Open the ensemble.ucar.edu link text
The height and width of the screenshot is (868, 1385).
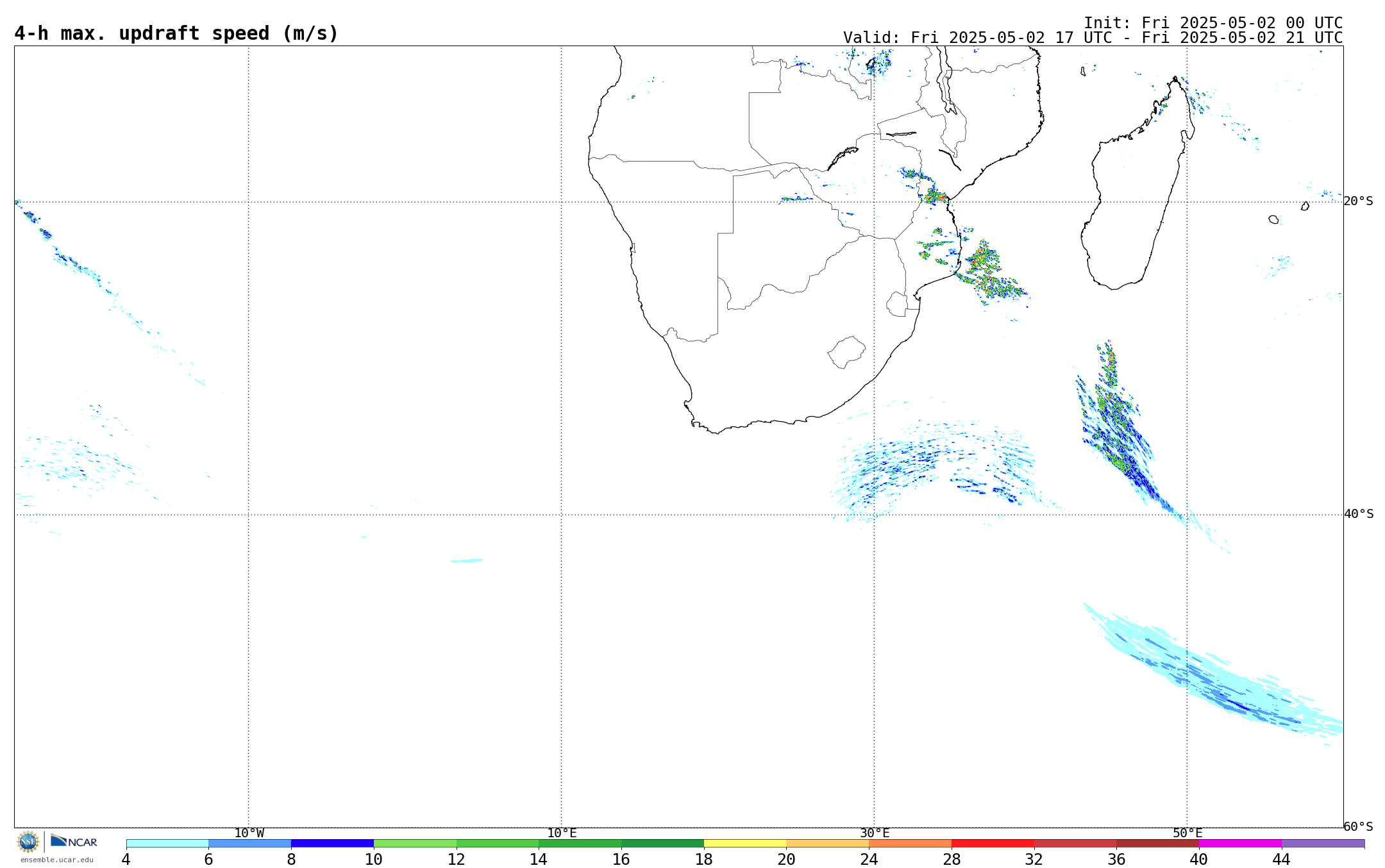56,860
